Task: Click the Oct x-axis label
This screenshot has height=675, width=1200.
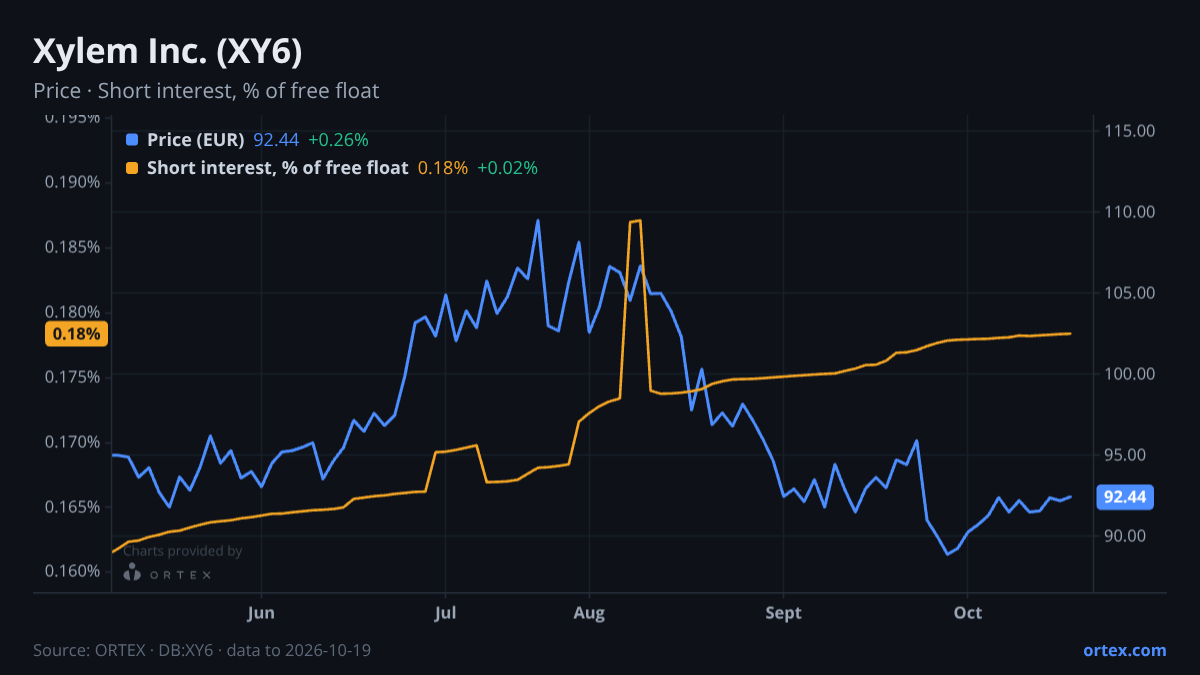Action: pos(967,613)
